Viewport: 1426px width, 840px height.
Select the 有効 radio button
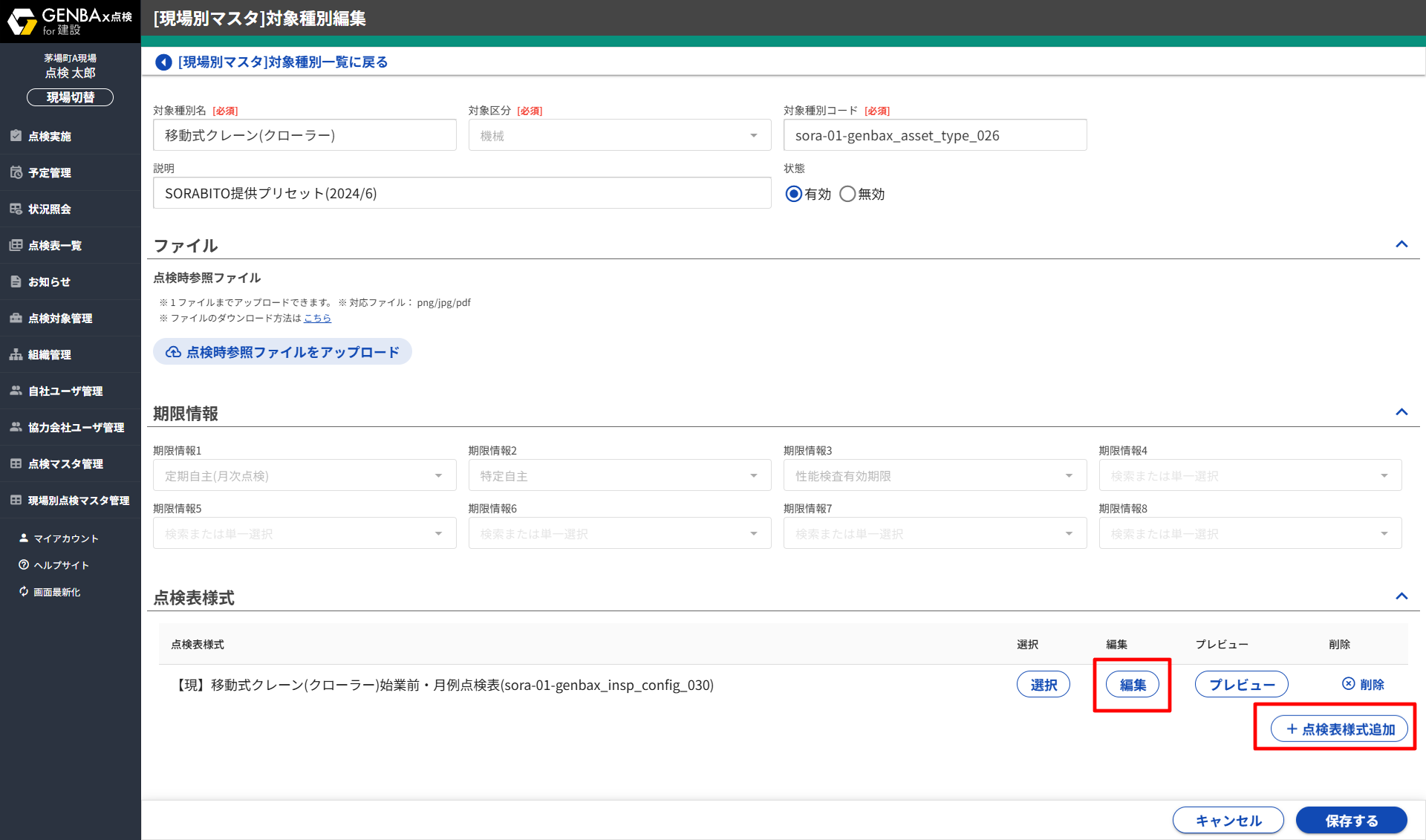click(794, 194)
